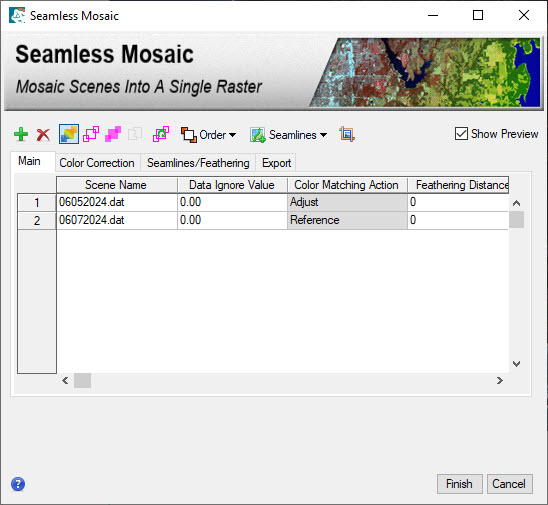This screenshot has width=548, height=505.
Task: Open the Order dropdown menu
Action: click(x=208, y=135)
